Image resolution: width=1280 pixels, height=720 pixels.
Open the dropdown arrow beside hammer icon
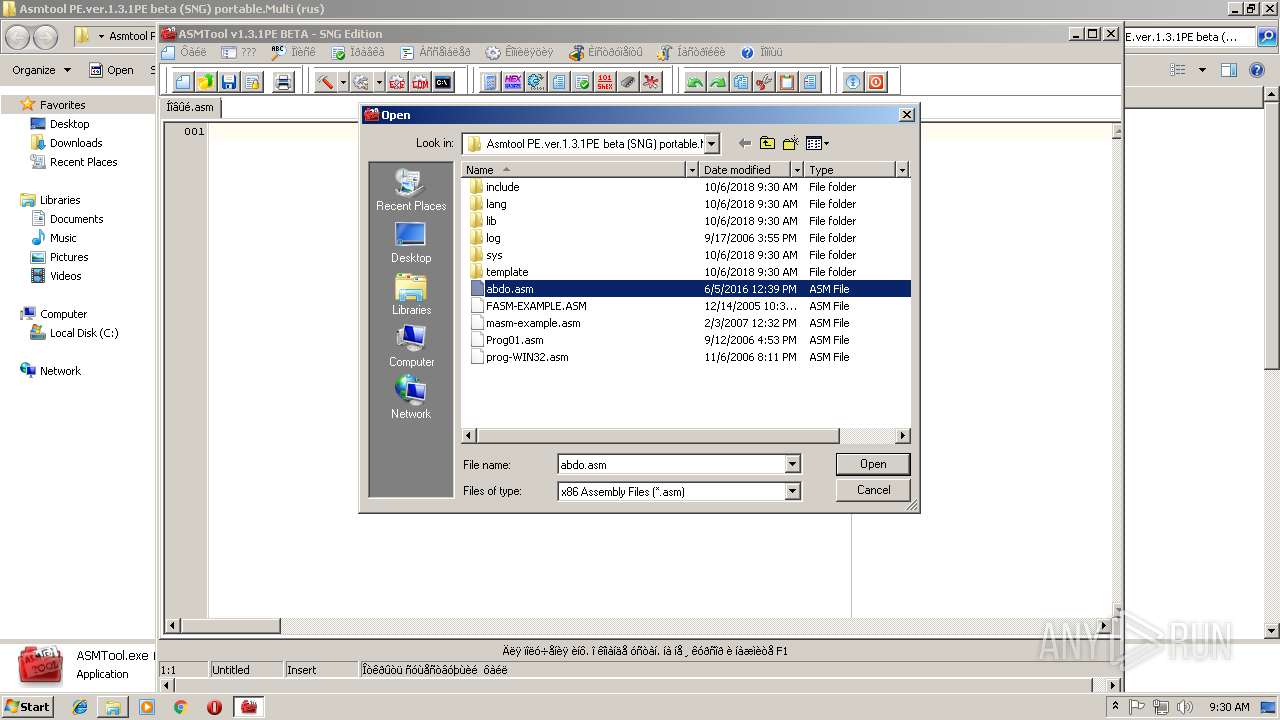[343, 82]
